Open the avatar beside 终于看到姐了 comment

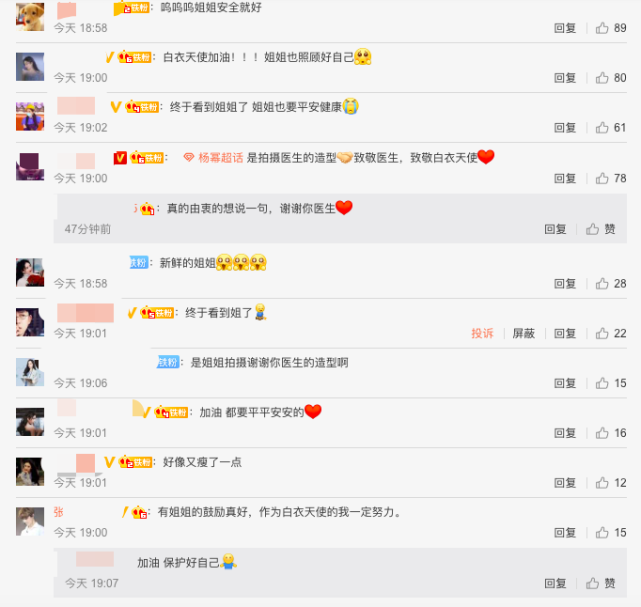click(30, 323)
